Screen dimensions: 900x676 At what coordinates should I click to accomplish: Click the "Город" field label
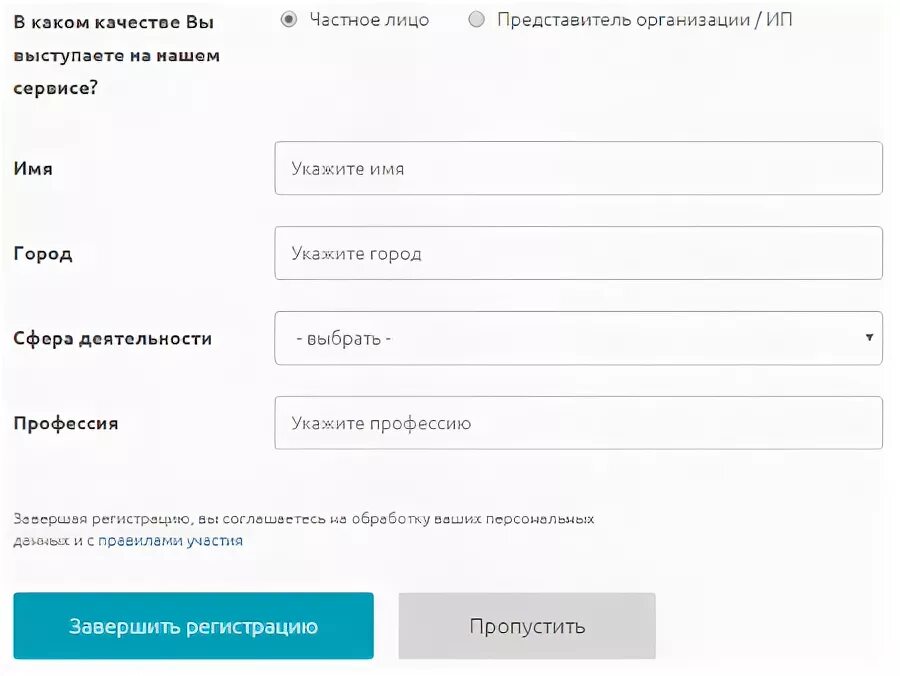click(43, 254)
